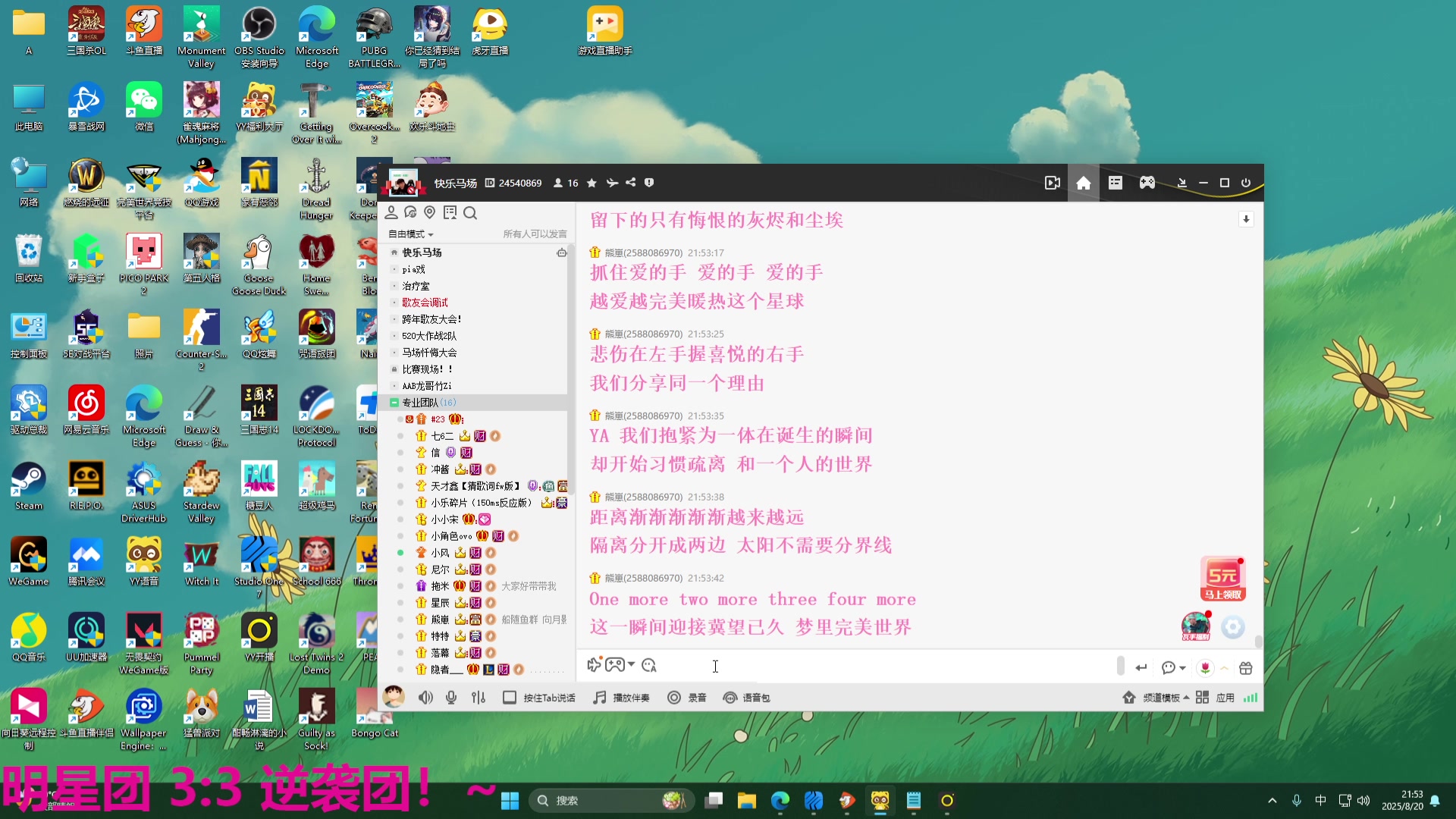
Task: Collapse the 快乐马场 root channel
Action: 394,253
